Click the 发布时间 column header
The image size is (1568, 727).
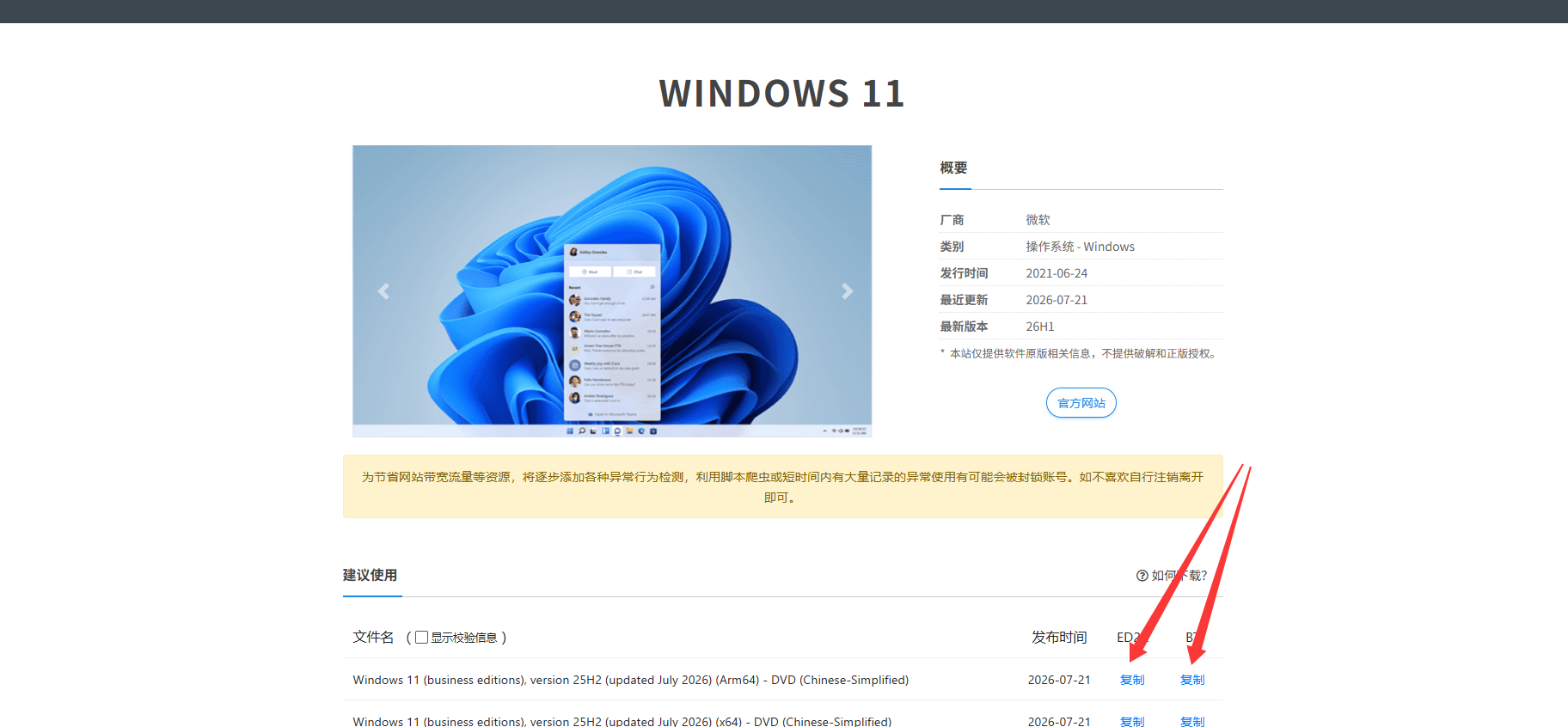1059,638
